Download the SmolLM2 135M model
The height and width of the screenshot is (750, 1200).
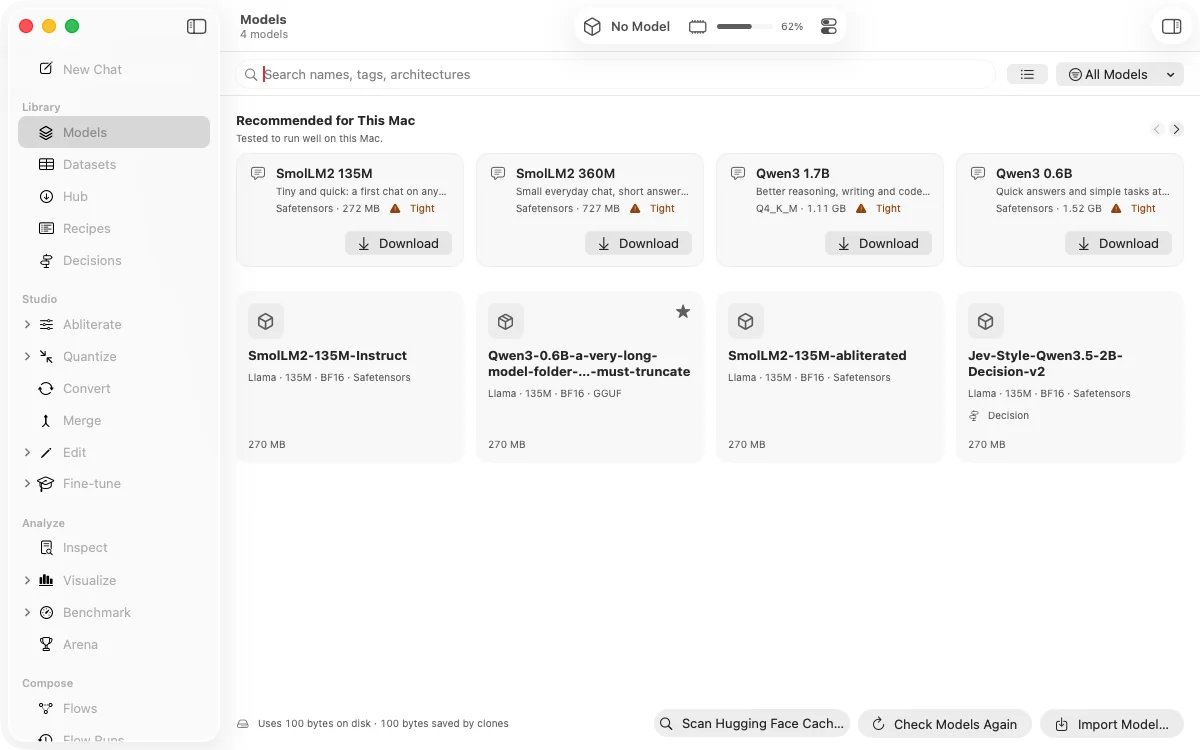point(398,243)
